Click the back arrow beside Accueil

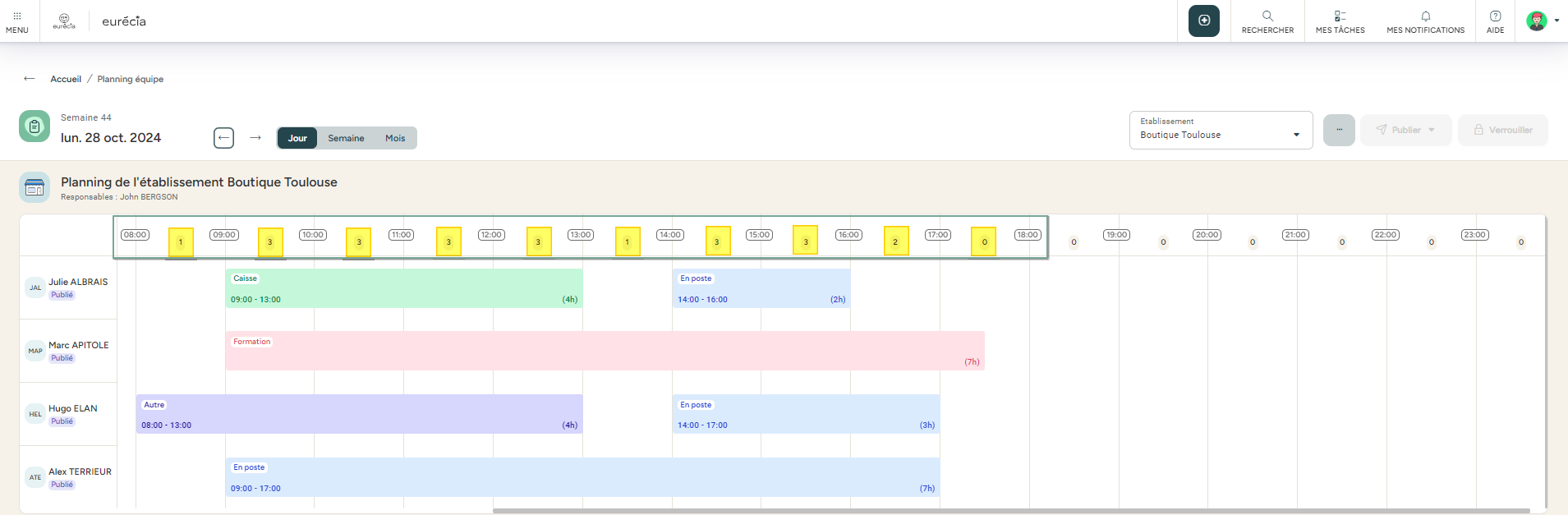30,79
